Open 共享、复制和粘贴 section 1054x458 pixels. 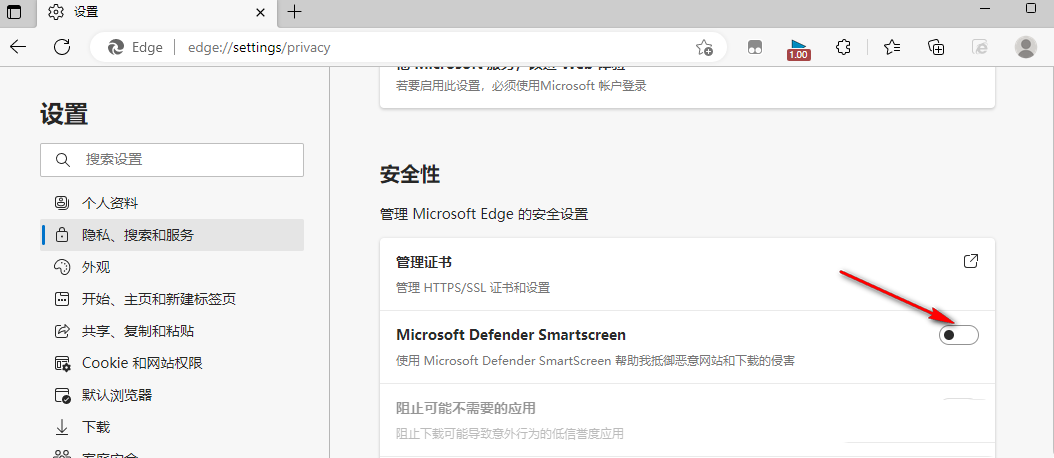tap(172, 331)
